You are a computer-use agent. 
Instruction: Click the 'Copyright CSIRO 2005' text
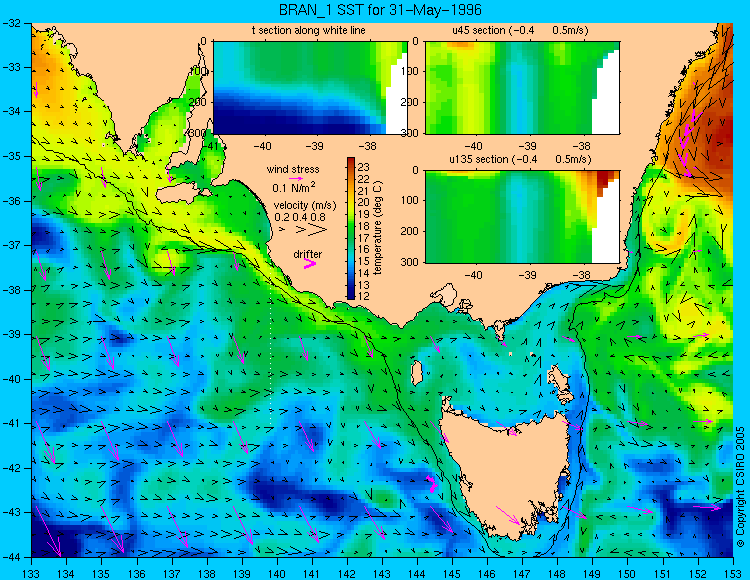[x=740, y=487]
